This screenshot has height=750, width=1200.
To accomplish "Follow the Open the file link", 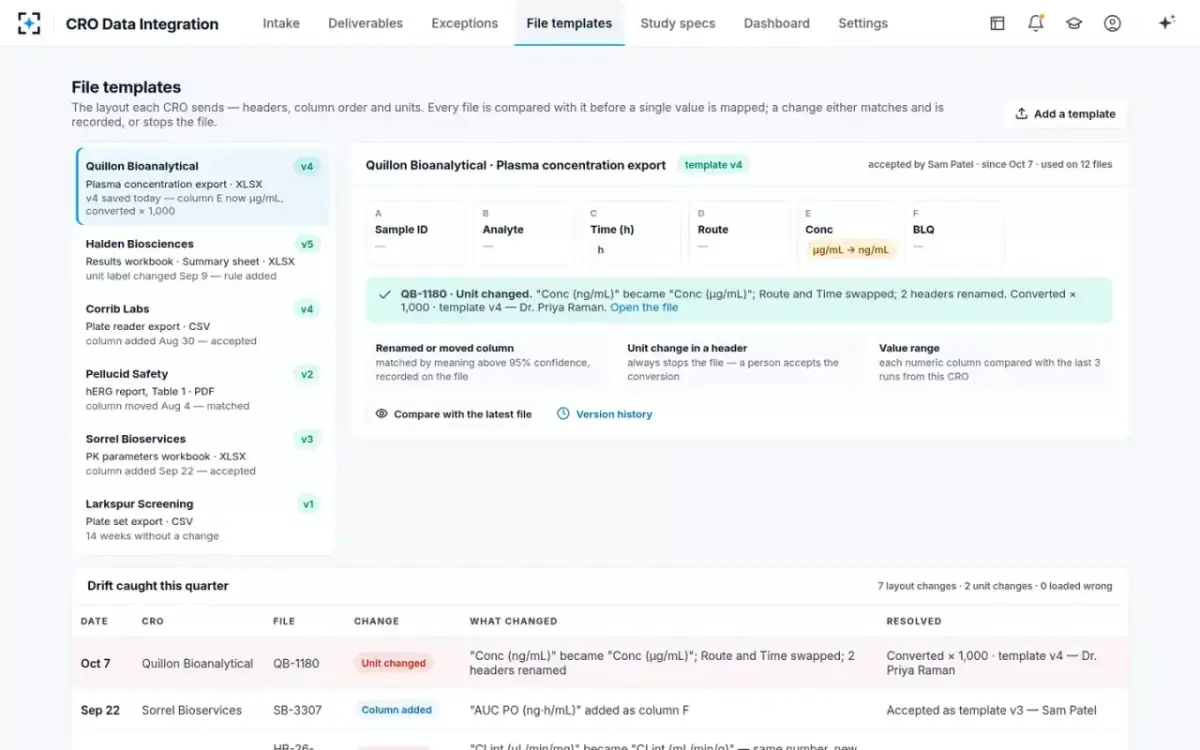I will click(644, 308).
